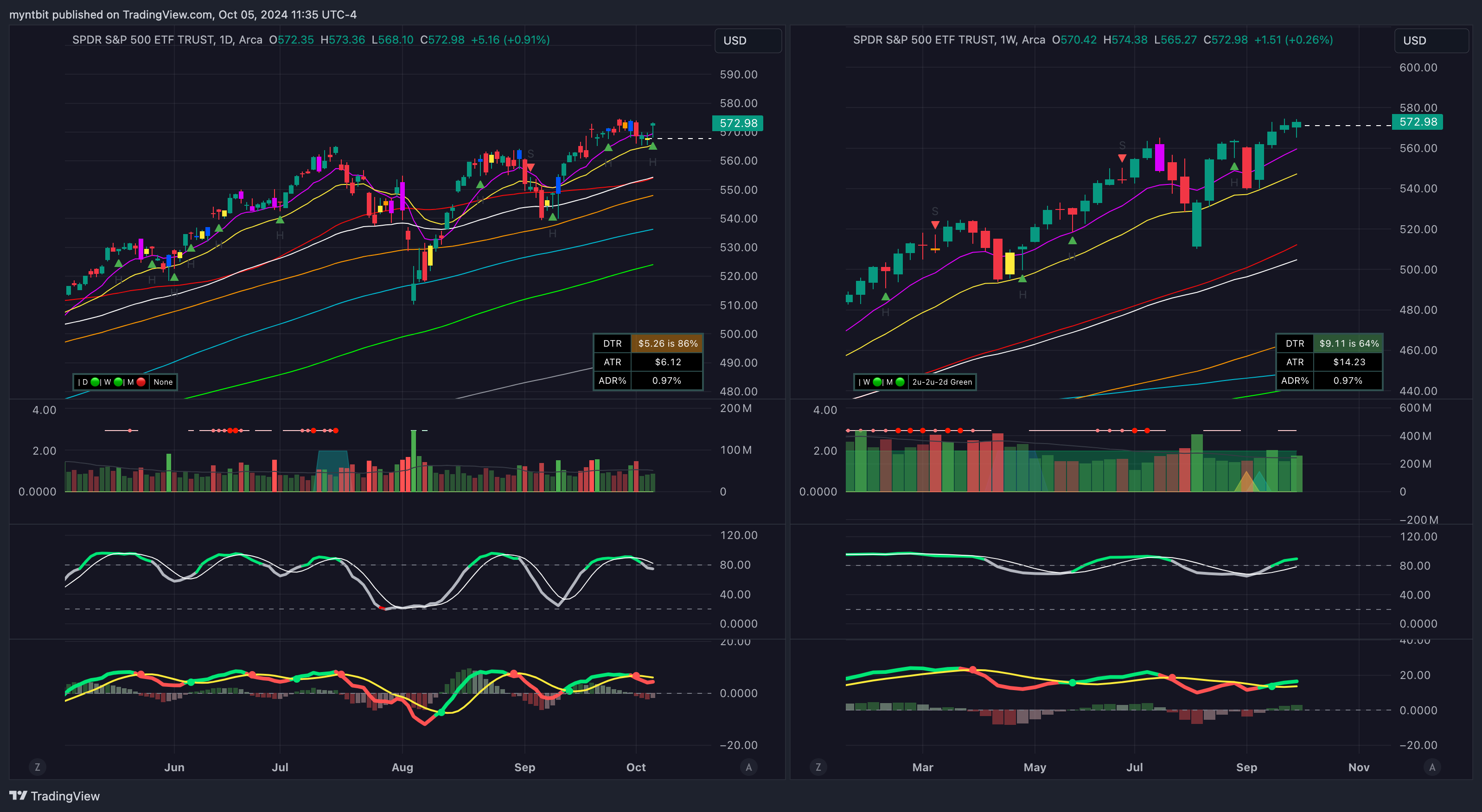Screen dimensions: 1482x812
Task: Click the 'Nov' time axis label on weekly chart
Action: 1359,767
